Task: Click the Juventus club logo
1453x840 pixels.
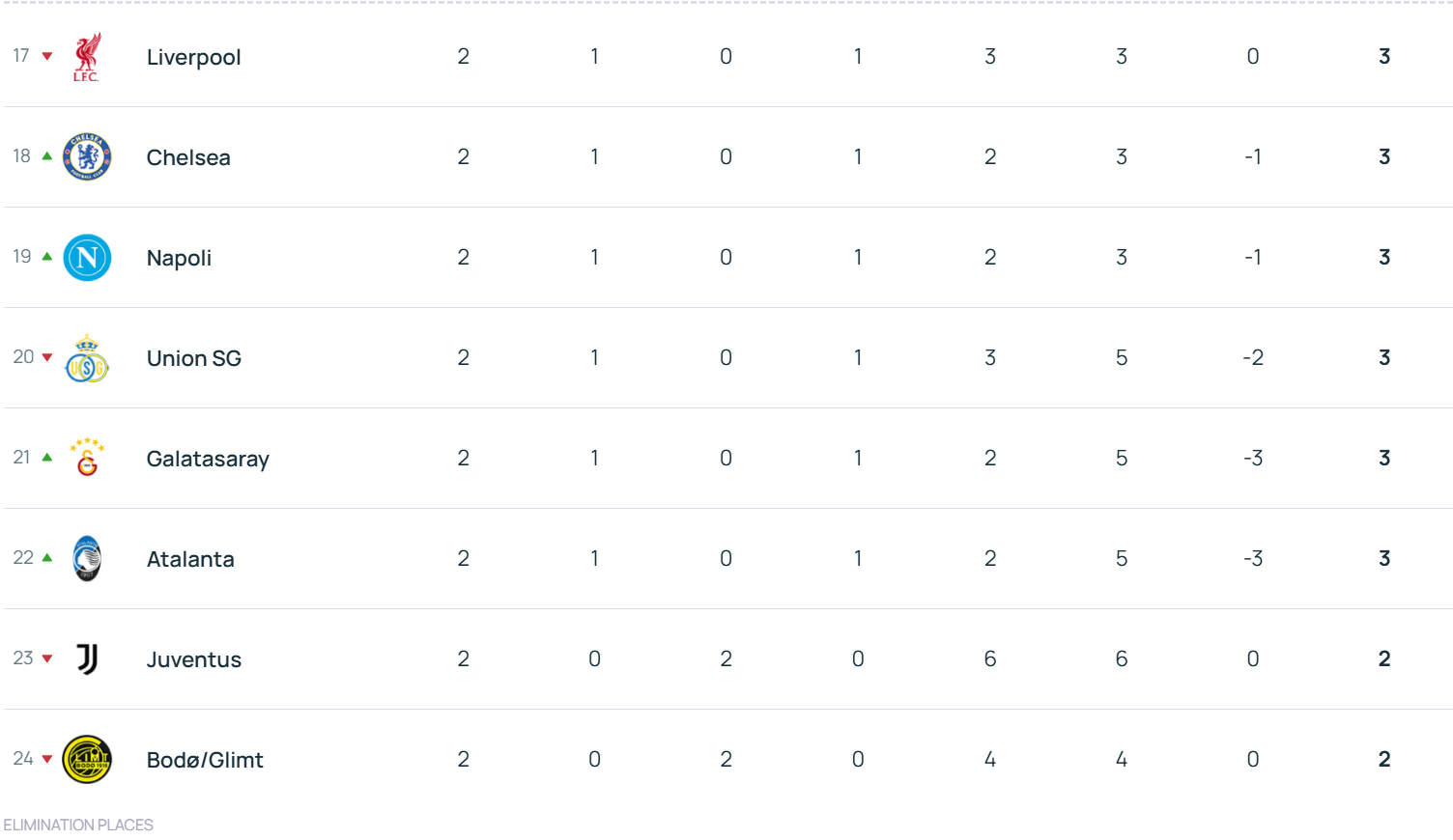Action: [87, 659]
